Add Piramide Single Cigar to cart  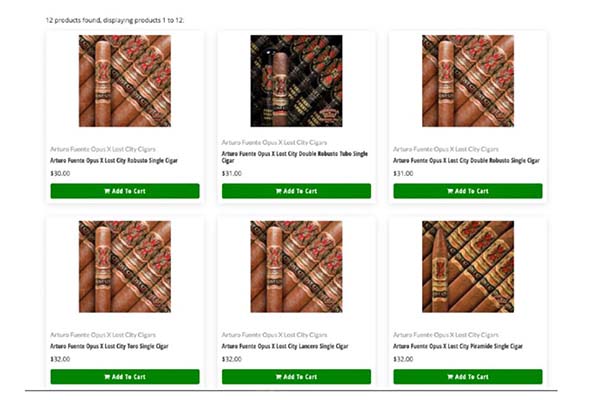[468, 377]
